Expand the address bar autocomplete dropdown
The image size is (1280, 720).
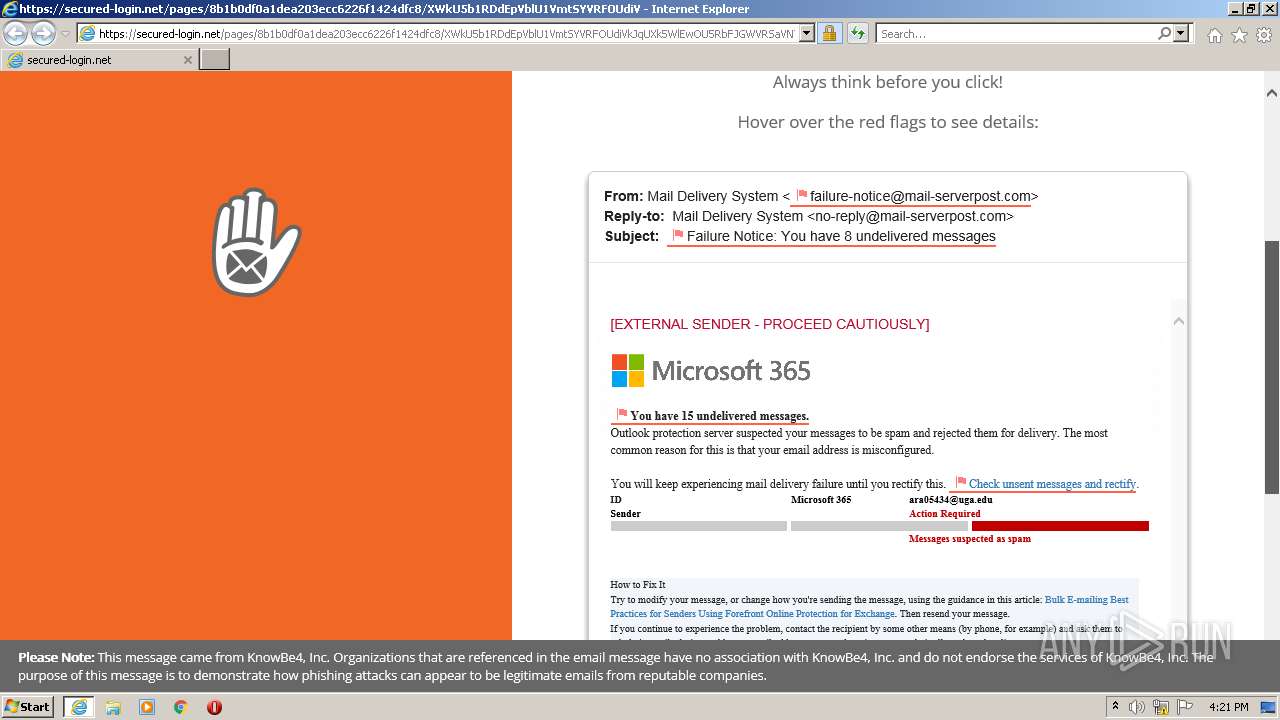[x=807, y=34]
